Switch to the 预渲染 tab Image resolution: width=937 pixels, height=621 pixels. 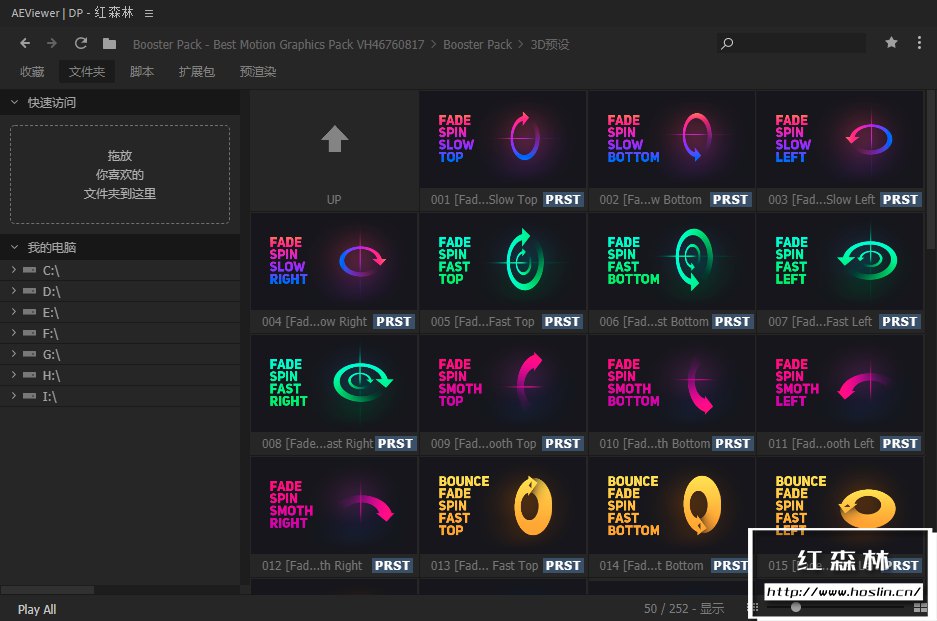(258, 72)
